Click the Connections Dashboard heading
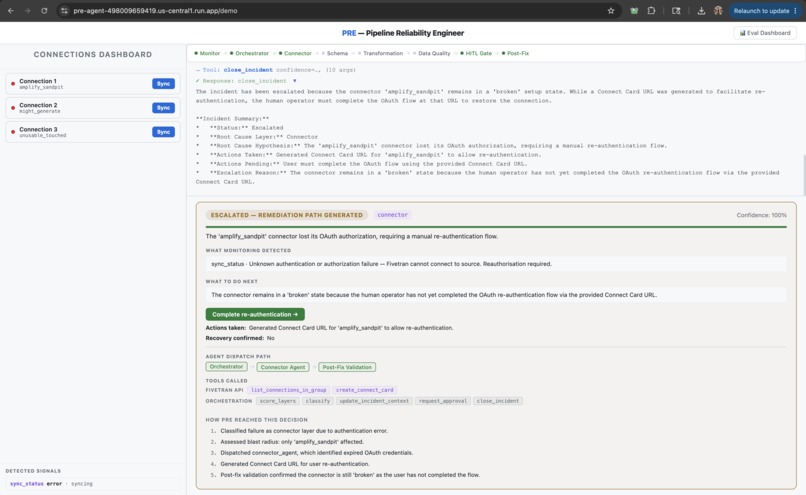The width and height of the screenshot is (806, 495). (93, 54)
